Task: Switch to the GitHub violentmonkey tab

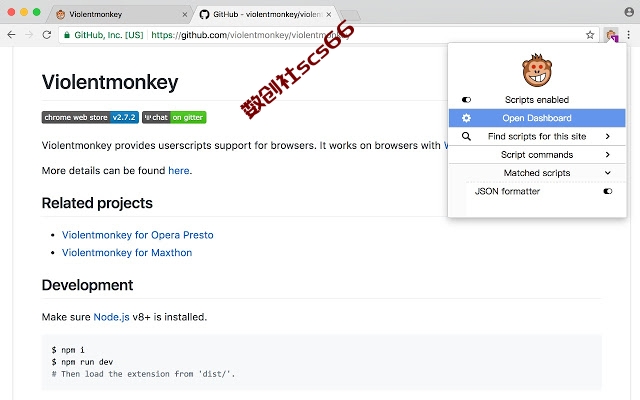Action: [x=265, y=14]
